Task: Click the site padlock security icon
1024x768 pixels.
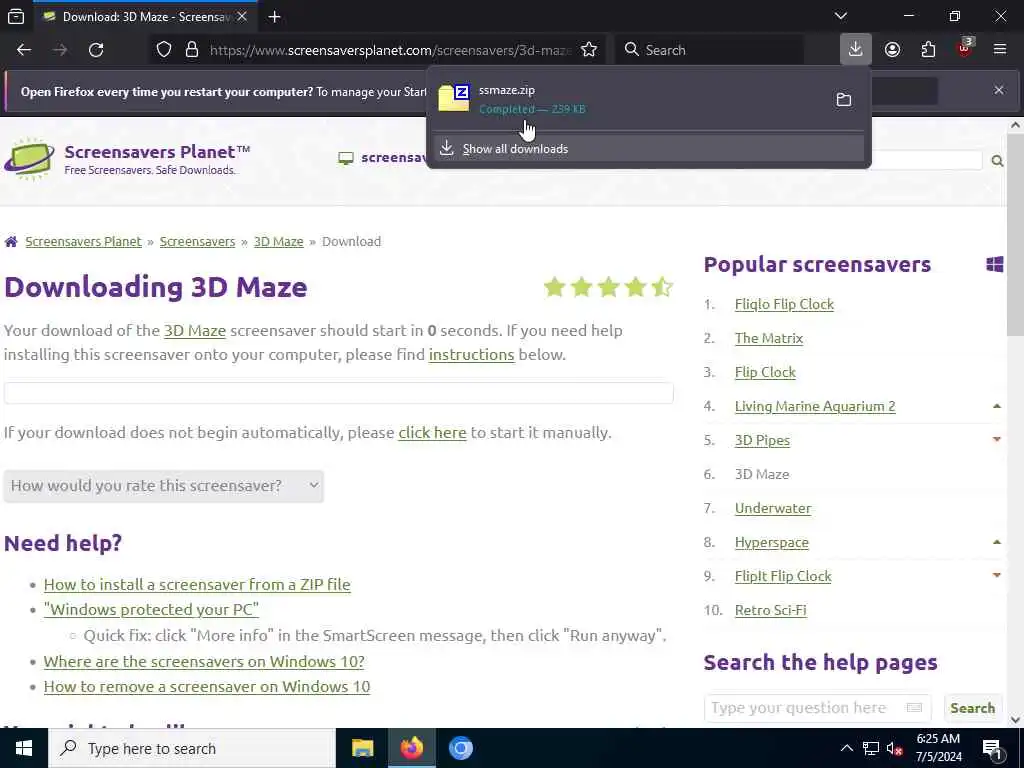Action: pyautogui.click(x=191, y=50)
